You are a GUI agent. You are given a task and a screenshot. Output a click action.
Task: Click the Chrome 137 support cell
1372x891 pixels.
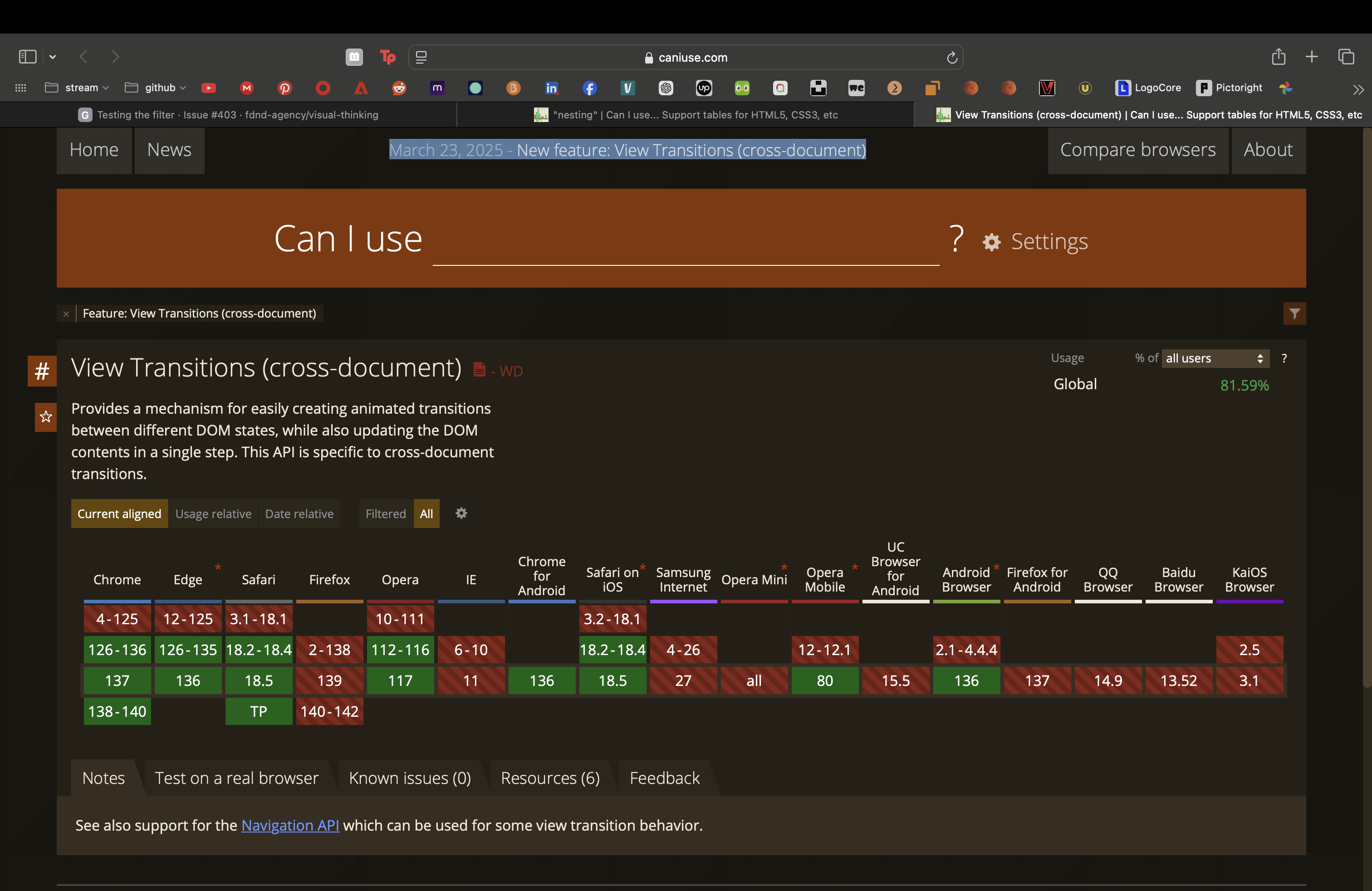coord(117,680)
